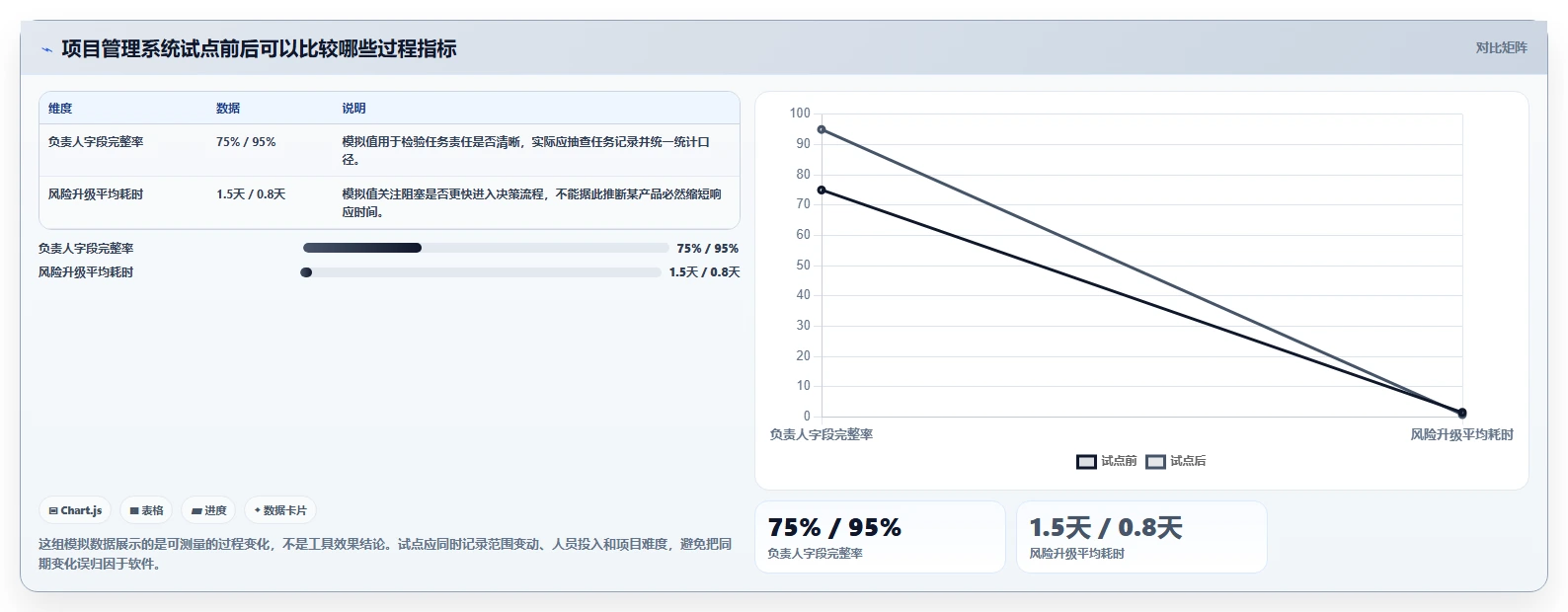Select the 表格 tag chip

tap(146, 510)
